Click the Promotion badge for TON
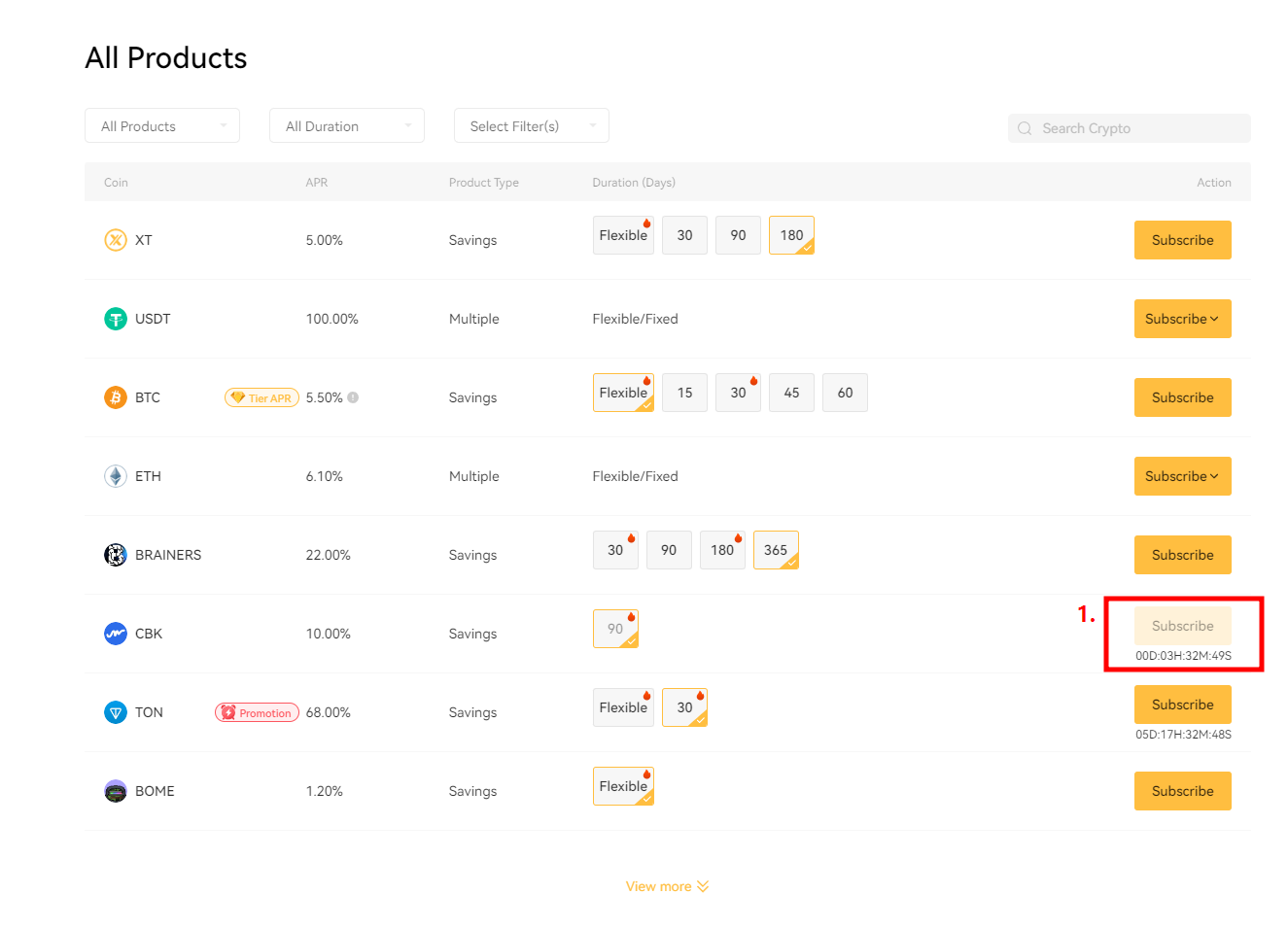This screenshot has width=1288, height=929. pos(257,712)
